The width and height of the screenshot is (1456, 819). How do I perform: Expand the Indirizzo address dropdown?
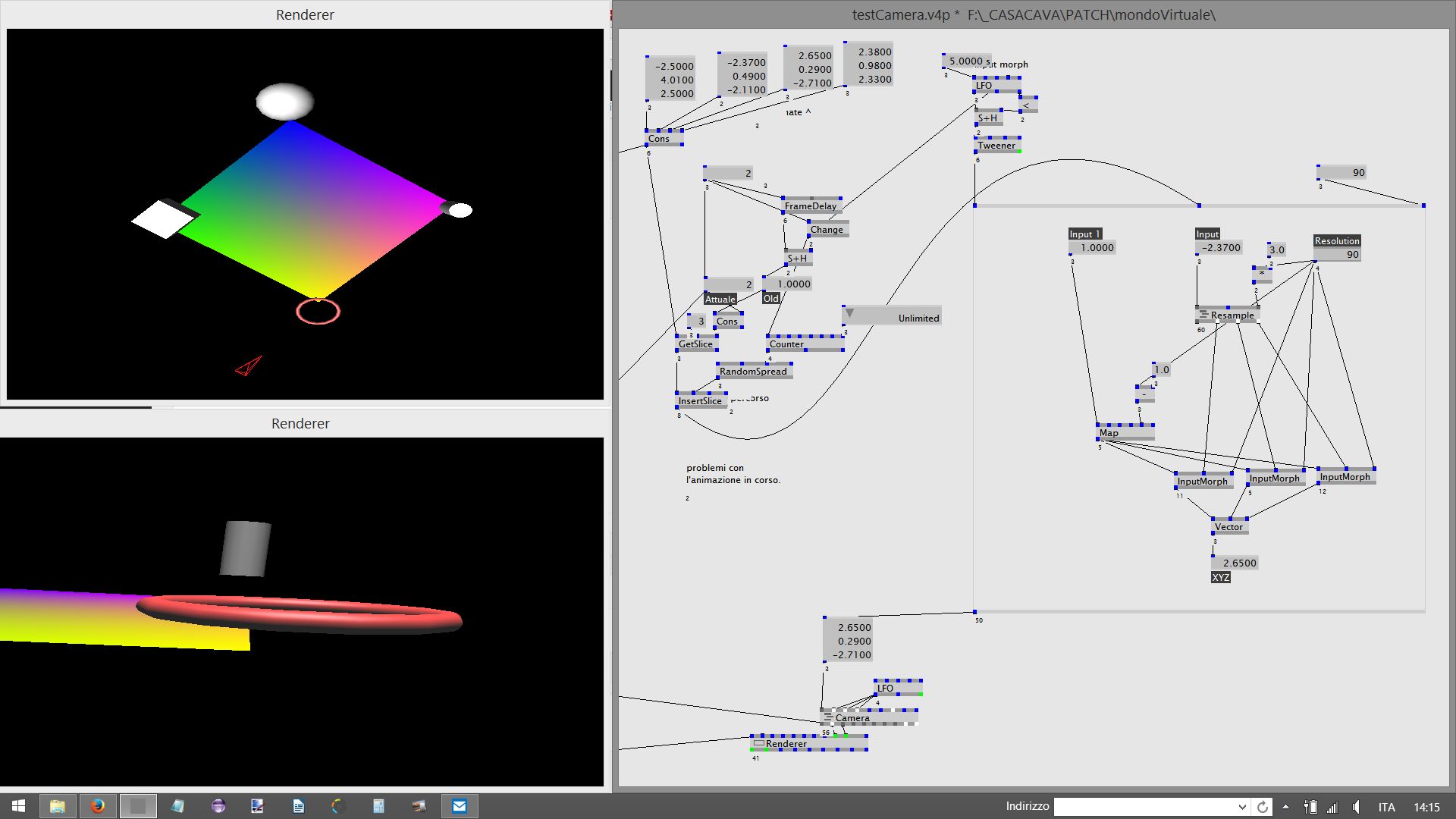click(x=1241, y=807)
